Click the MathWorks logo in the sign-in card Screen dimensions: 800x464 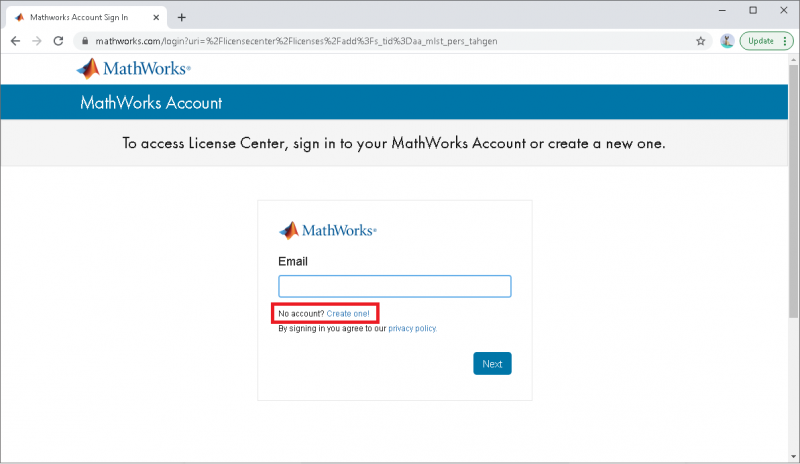328,230
